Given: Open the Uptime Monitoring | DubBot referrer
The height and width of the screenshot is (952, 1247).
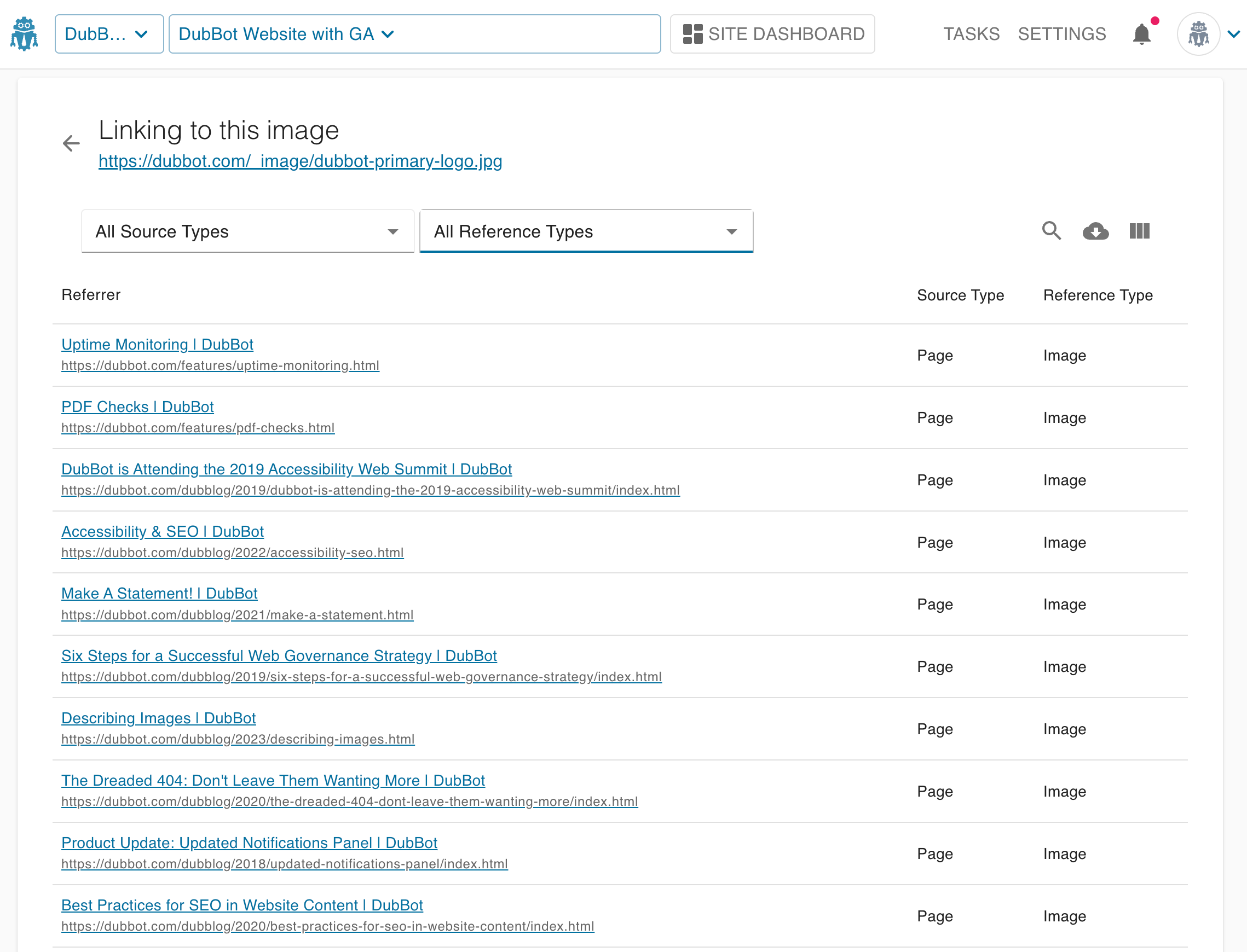Looking at the screenshot, I should point(157,345).
